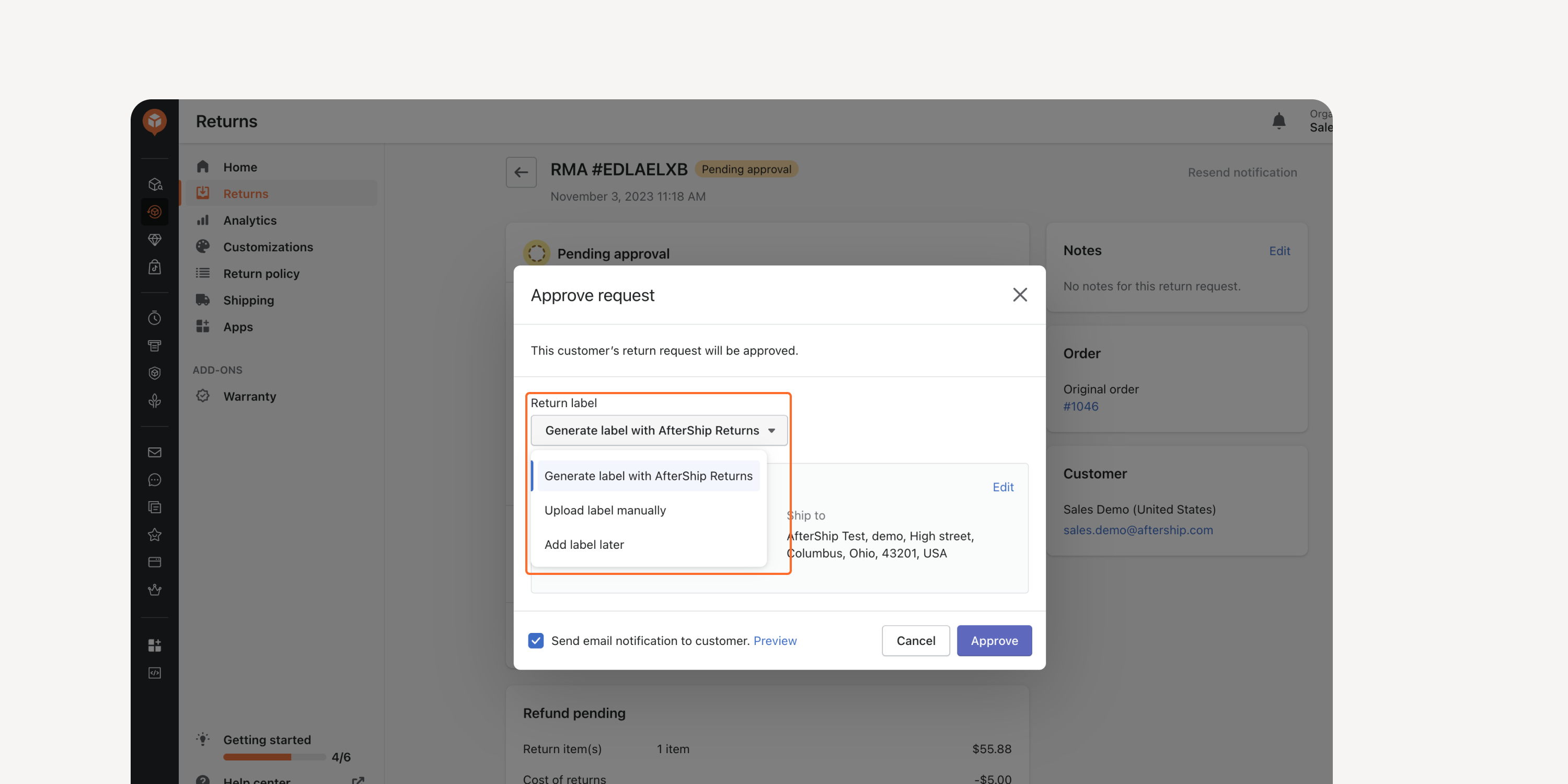Image resolution: width=1568 pixels, height=784 pixels.
Task: Open Shipping in the sidebar
Action: [248, 300]
